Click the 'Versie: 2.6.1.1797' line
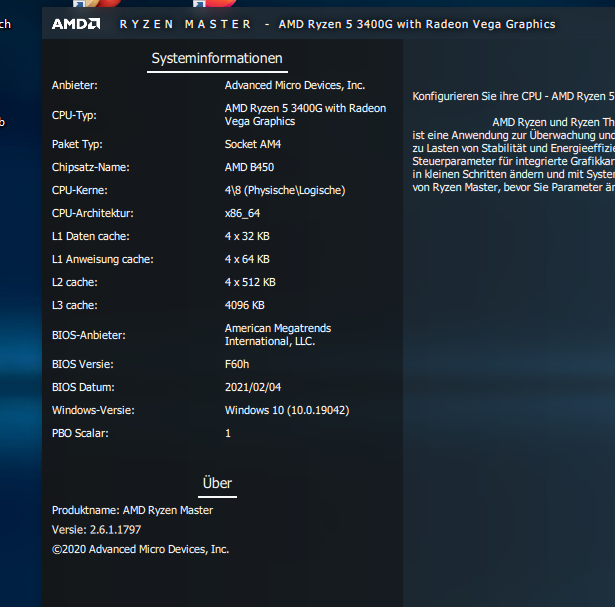The image size is (615, 607). [x=96, y=530]
